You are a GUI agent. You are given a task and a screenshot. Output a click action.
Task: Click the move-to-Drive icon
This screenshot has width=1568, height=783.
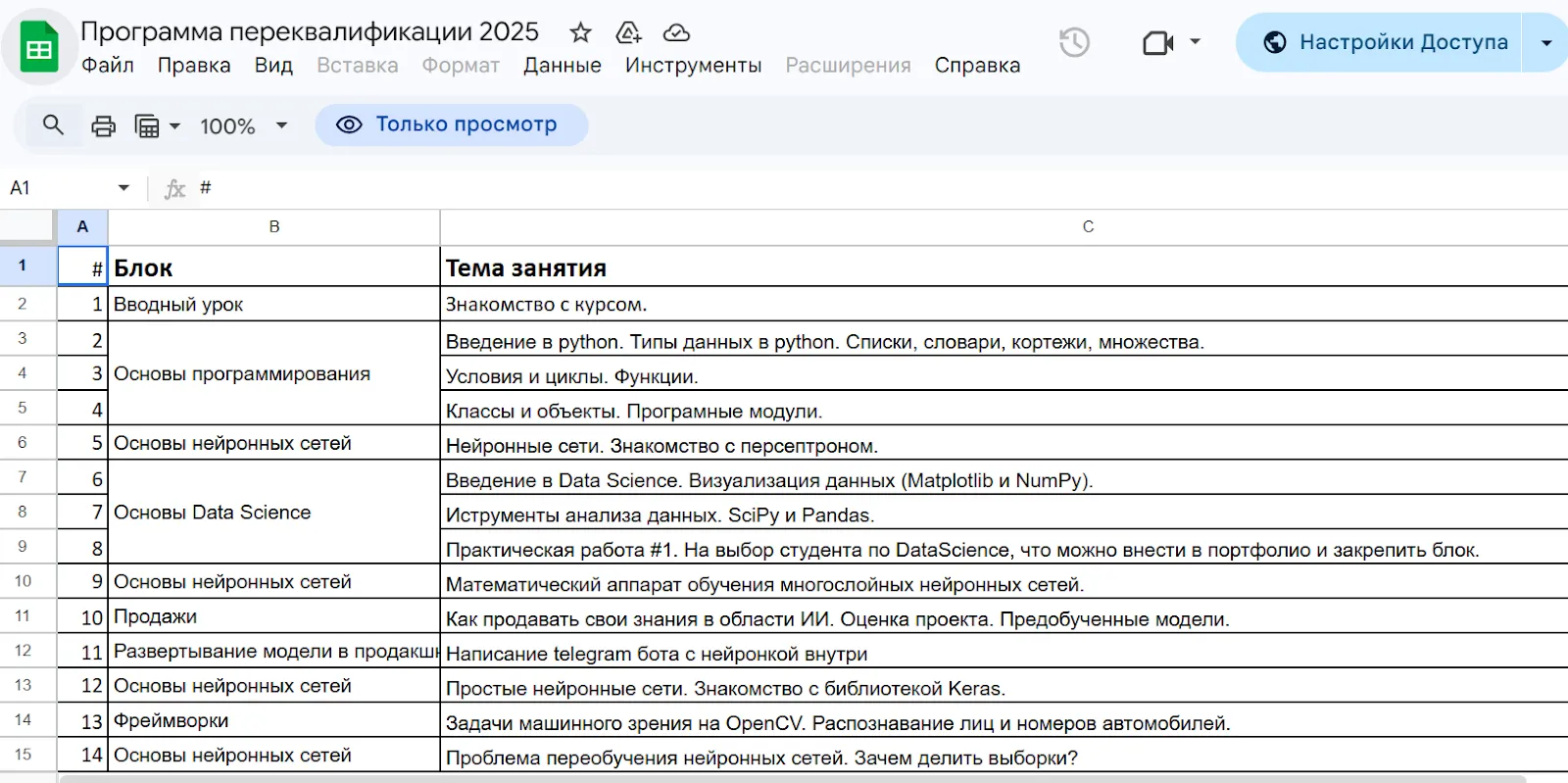628,33
